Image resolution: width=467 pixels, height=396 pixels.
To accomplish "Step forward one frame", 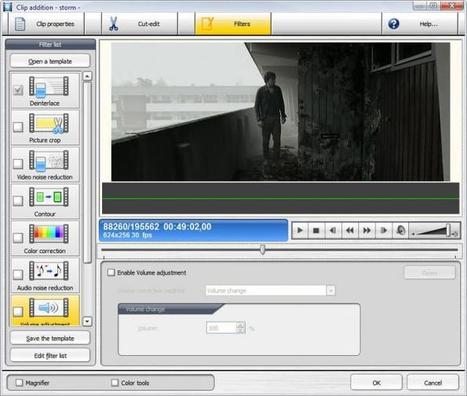I will (x=384, y=230).
